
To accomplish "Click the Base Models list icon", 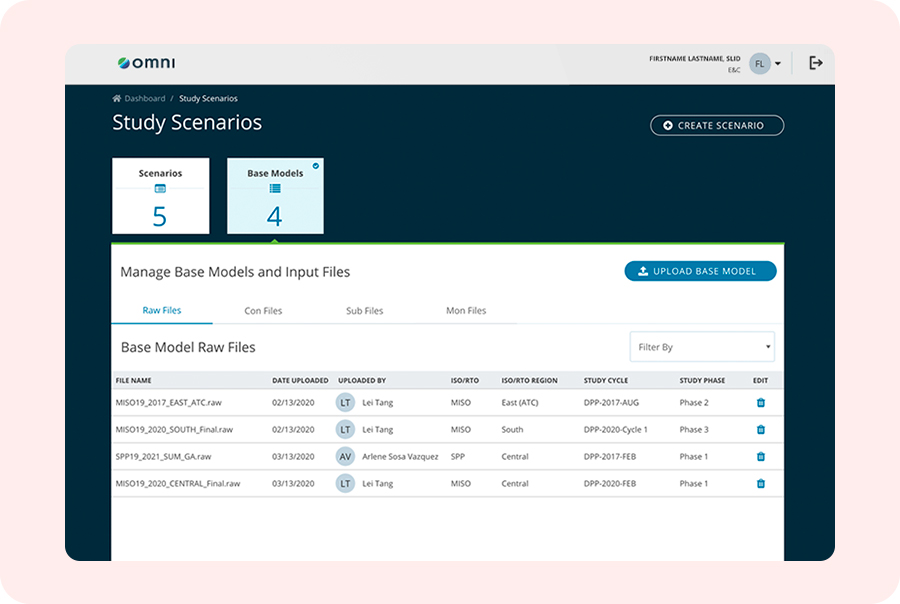I will (x=275, y=188).
